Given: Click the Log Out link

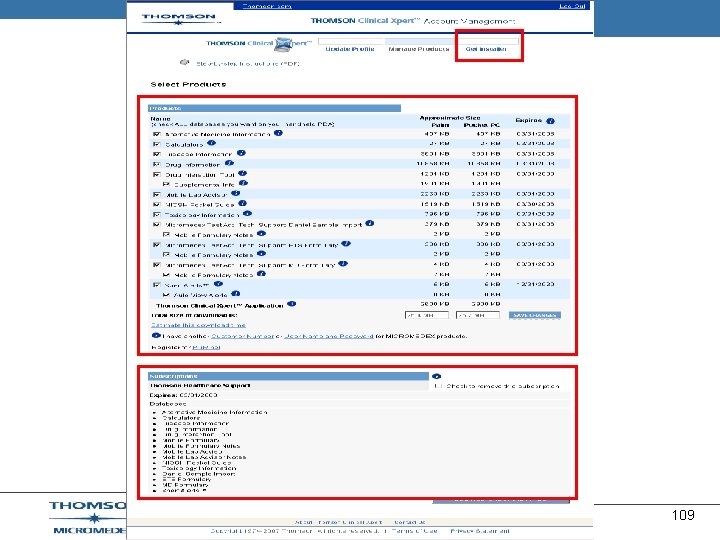Looking at the screenshot, I should click(x=572, y=6).
